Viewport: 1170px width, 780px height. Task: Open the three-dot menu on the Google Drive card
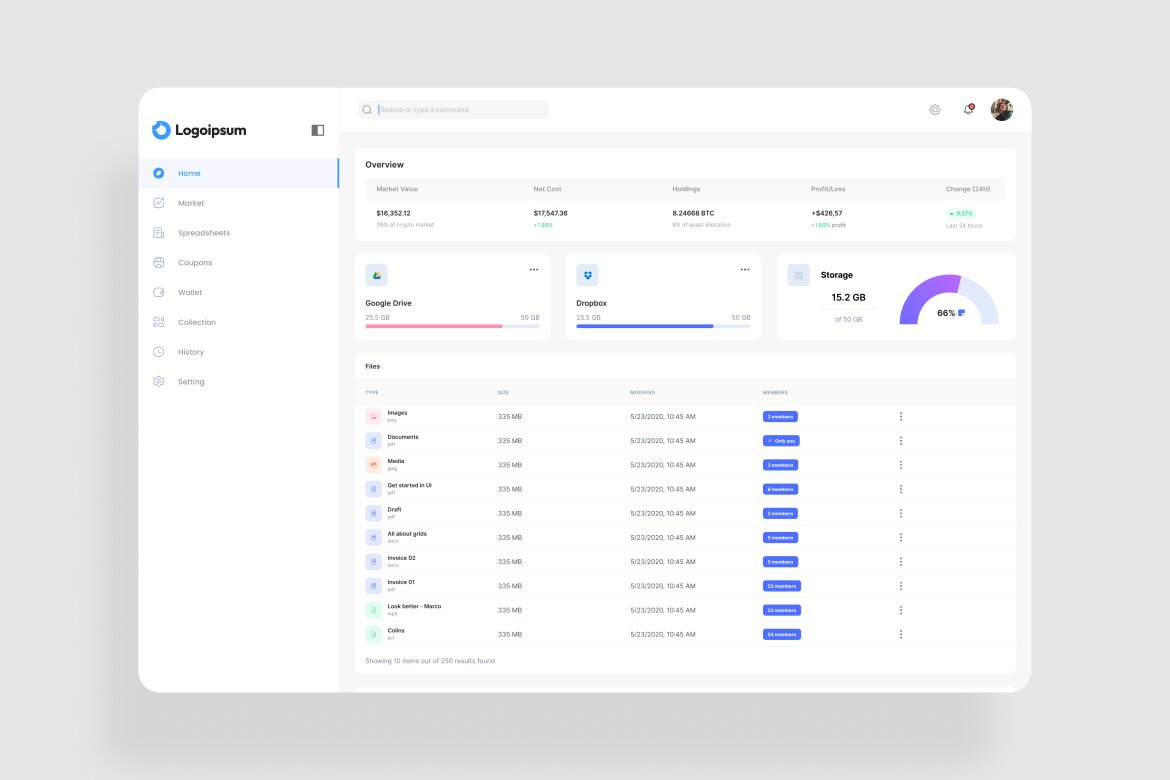(533, 268)
